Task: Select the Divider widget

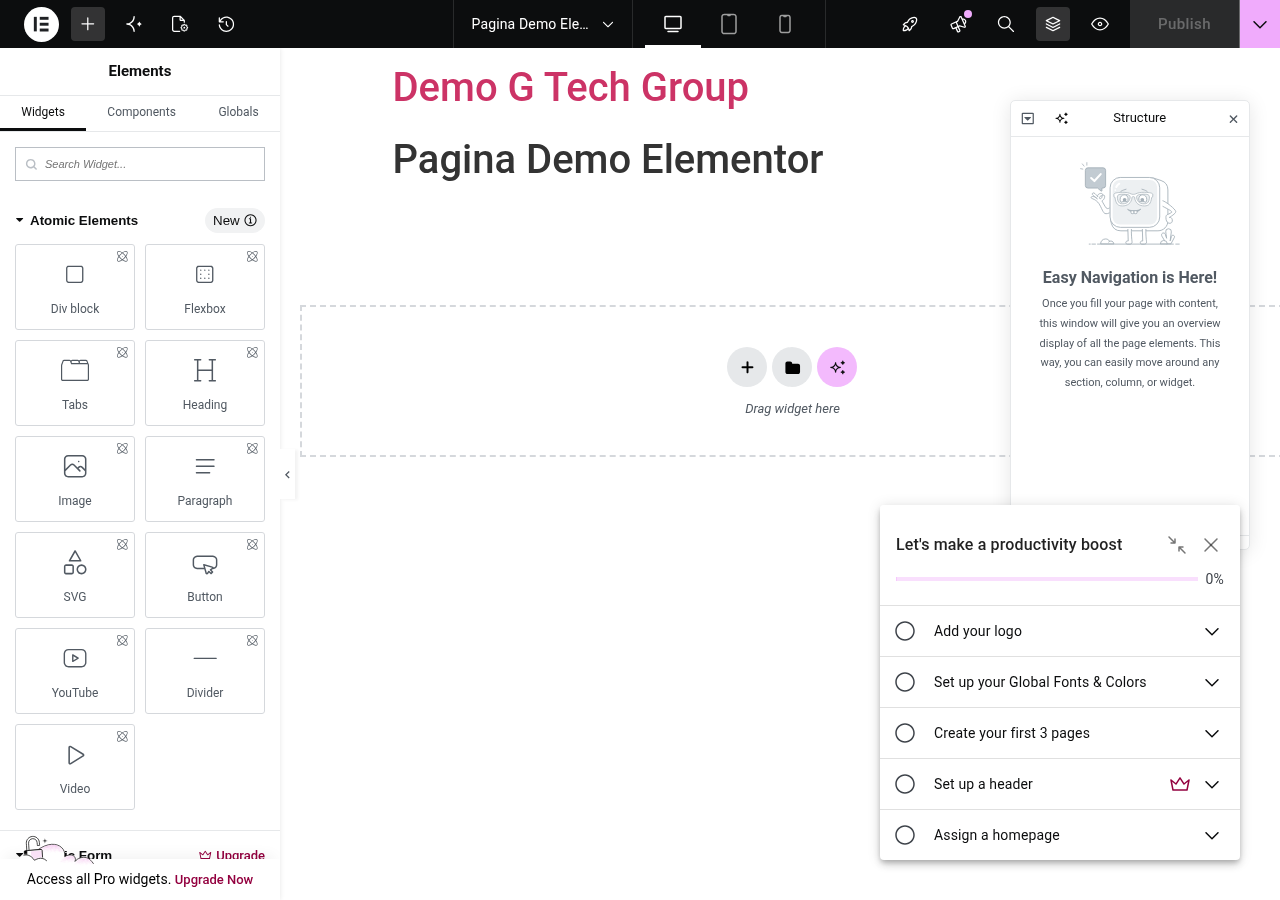Action: [x=205, y=671]
